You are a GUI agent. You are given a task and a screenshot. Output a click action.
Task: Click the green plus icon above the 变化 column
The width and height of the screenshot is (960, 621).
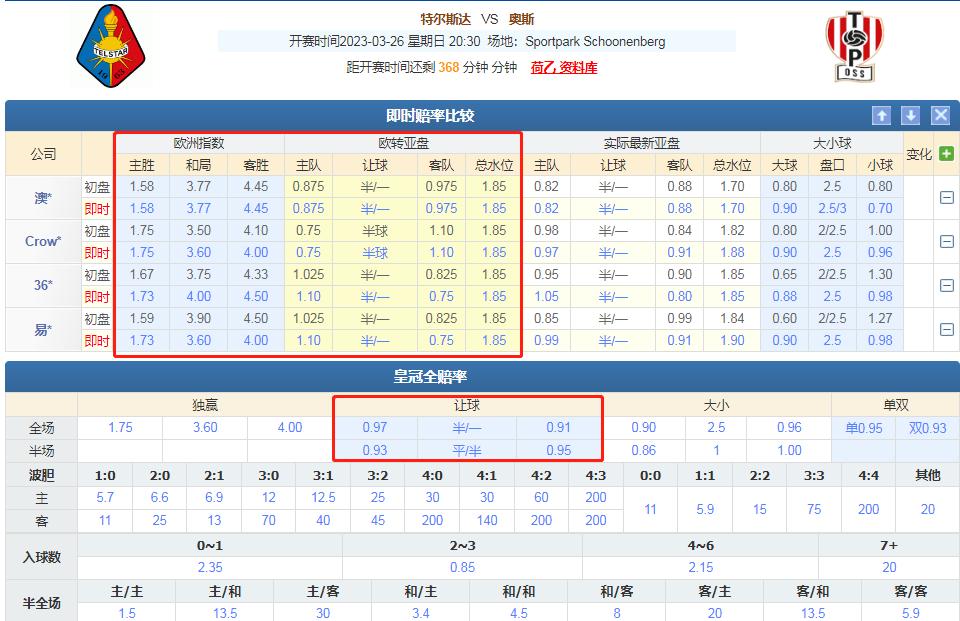click(948, 152)
